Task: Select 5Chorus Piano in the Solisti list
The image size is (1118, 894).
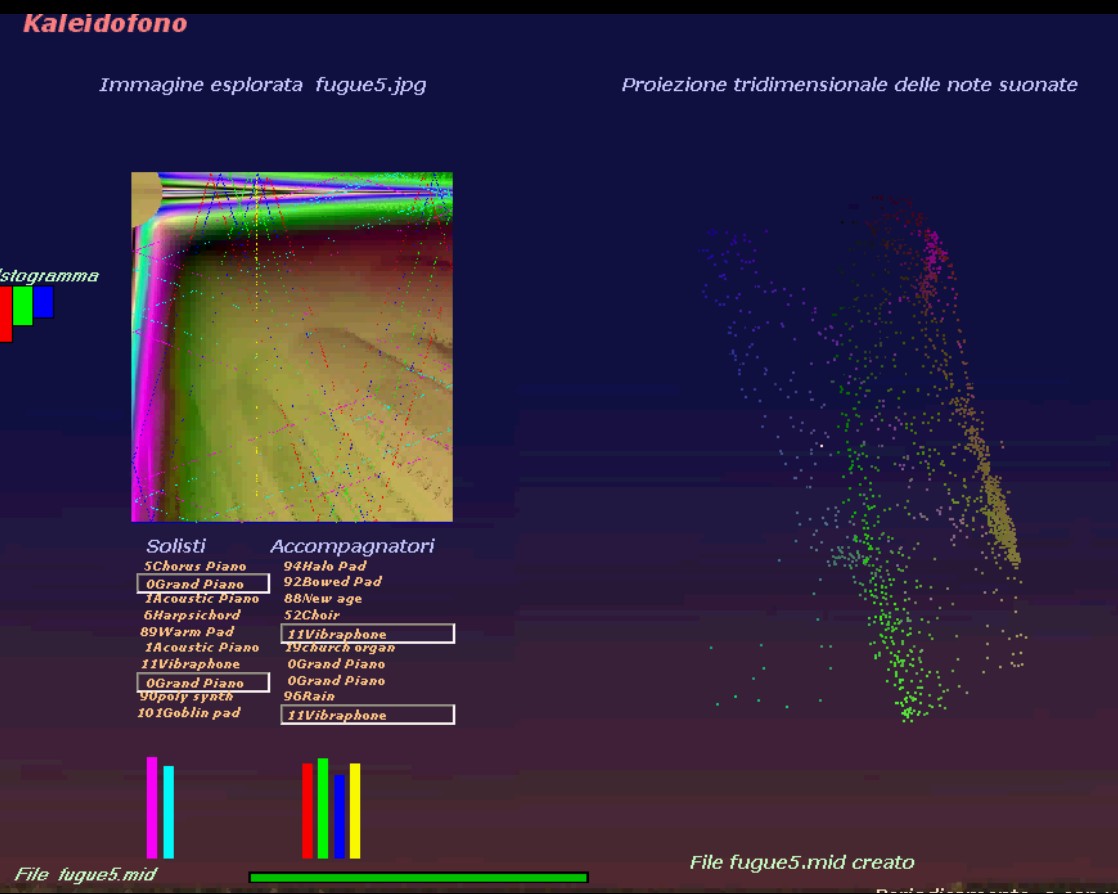Action: 195,566
